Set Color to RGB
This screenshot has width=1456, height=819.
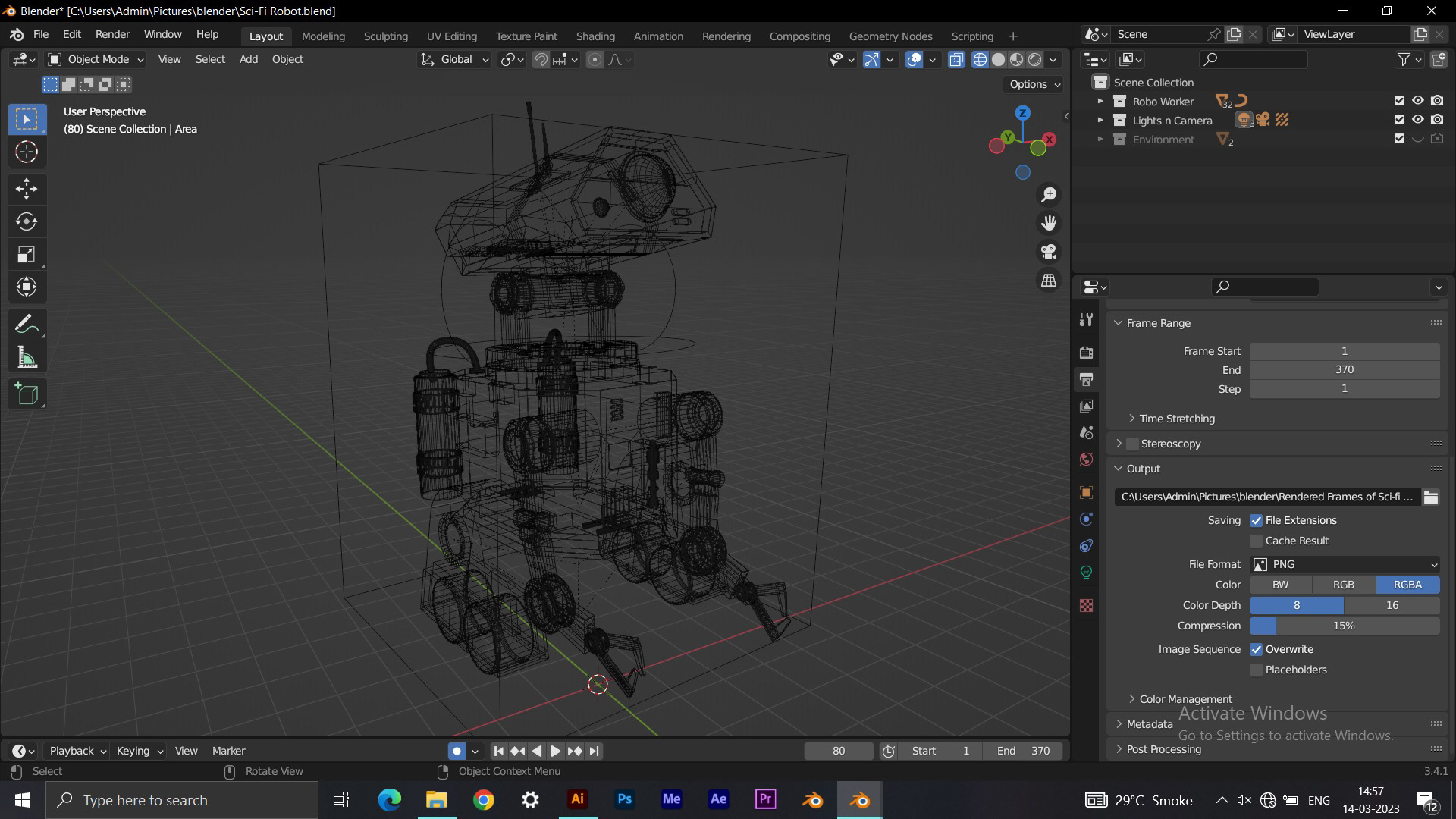pos(1344,585)
